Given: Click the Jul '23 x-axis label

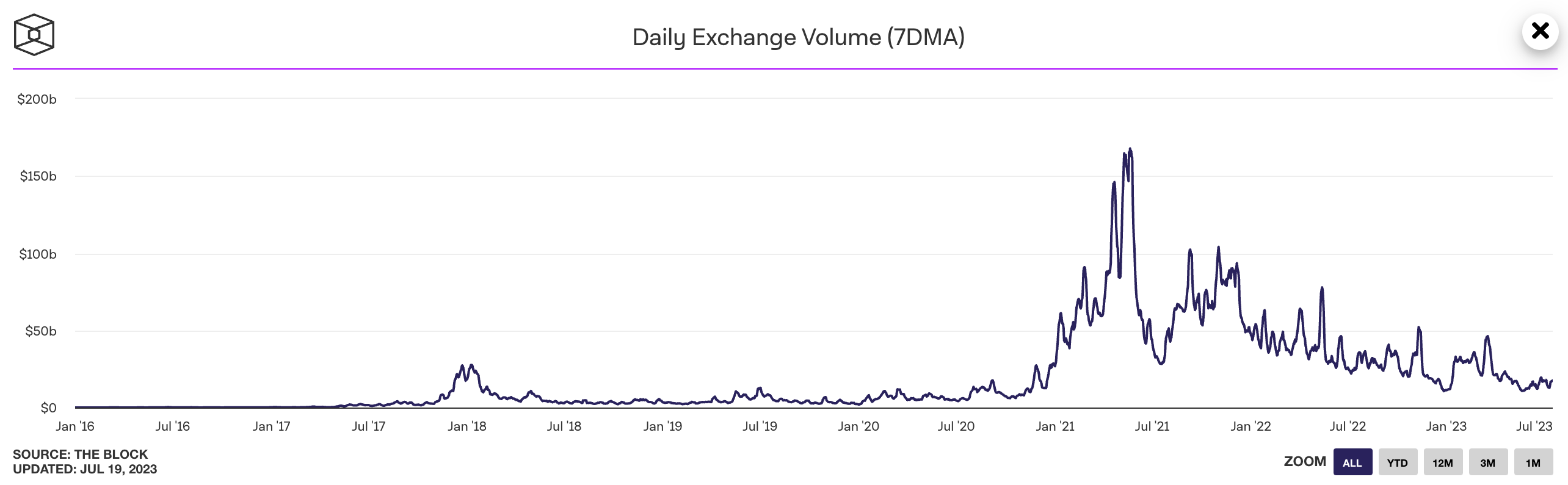Looking at the screenshot, I should click(1534, 426).
